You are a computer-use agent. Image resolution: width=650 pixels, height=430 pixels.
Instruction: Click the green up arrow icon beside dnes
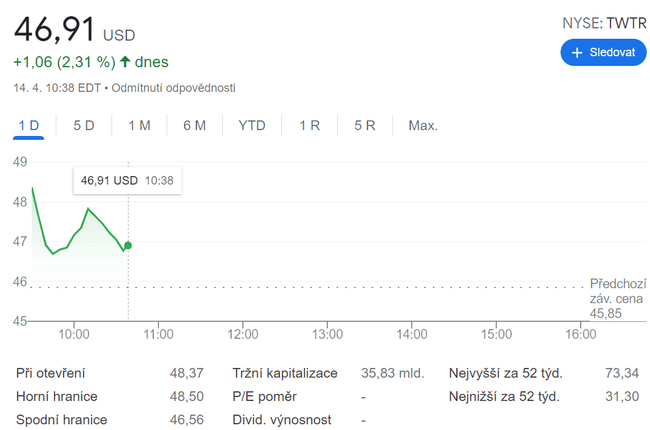[x=125, y=62]
